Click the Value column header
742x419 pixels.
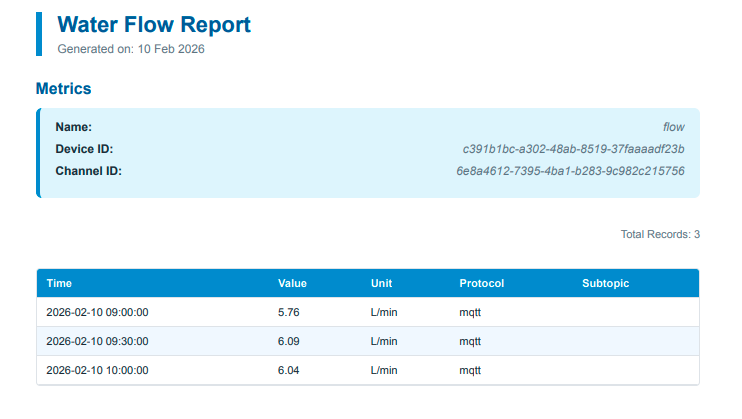coord(292,283)
